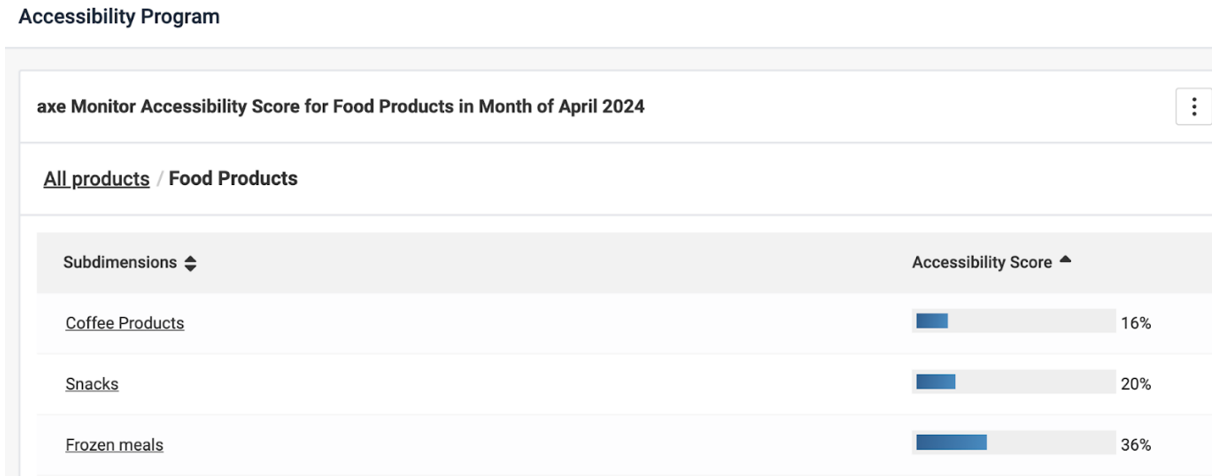The height and width of the screenshot is (476, 1212).
Task: Click the 36% score value
Action: [1135, 445]
